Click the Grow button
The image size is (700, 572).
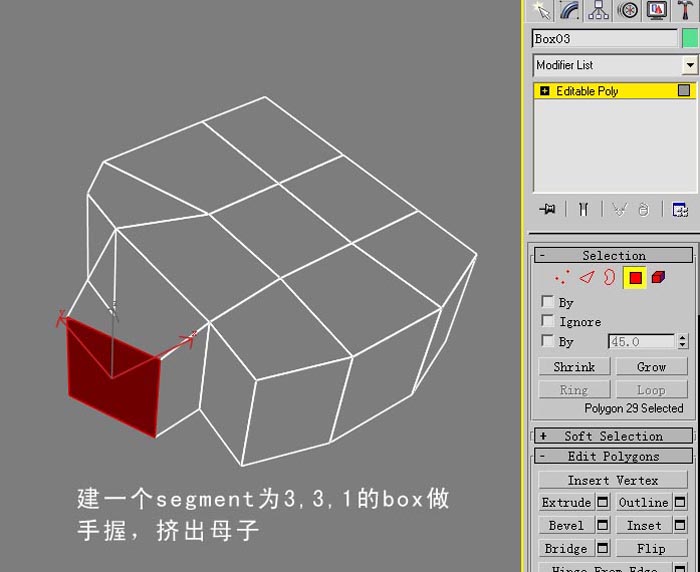(x=651, y=367)
